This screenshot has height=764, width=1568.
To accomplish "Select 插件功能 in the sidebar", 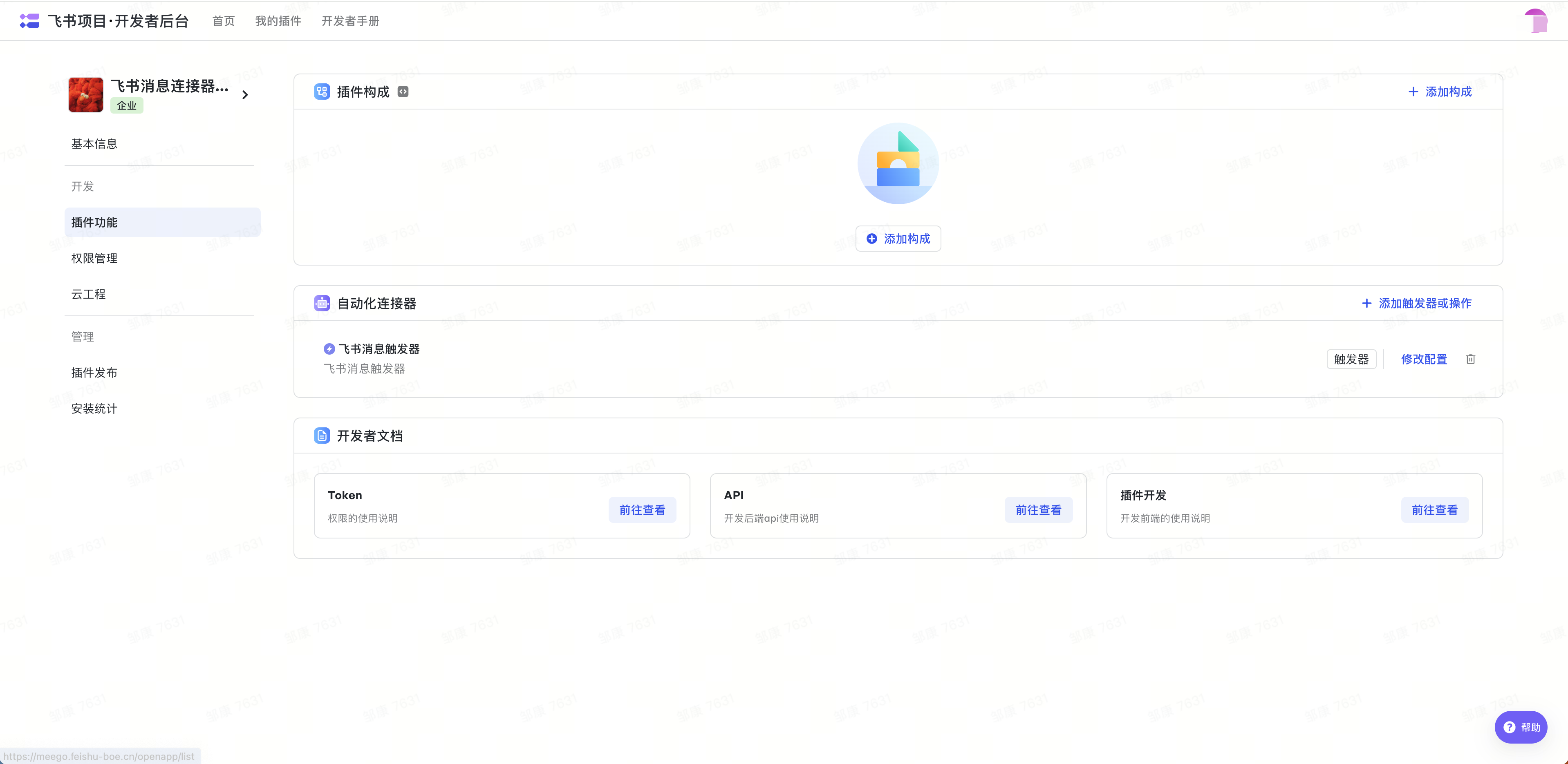I will click(x=163, y=223).
